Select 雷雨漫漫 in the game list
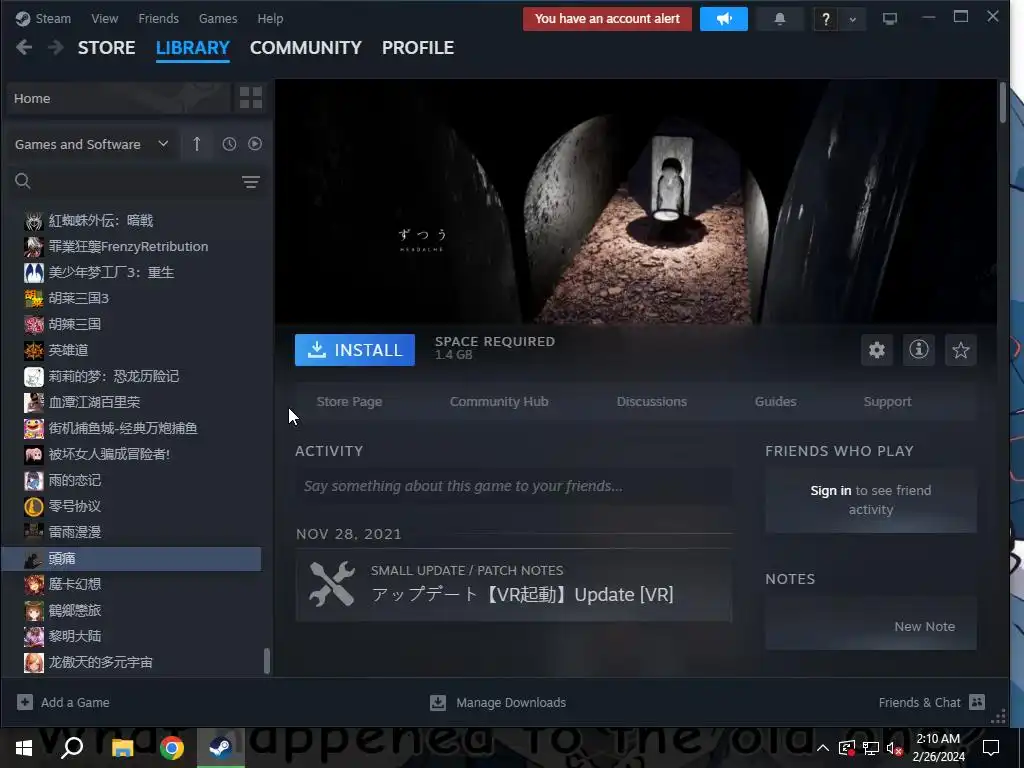Image resolution: width=1024 pixels, height=768 pixels. (131, 532)
